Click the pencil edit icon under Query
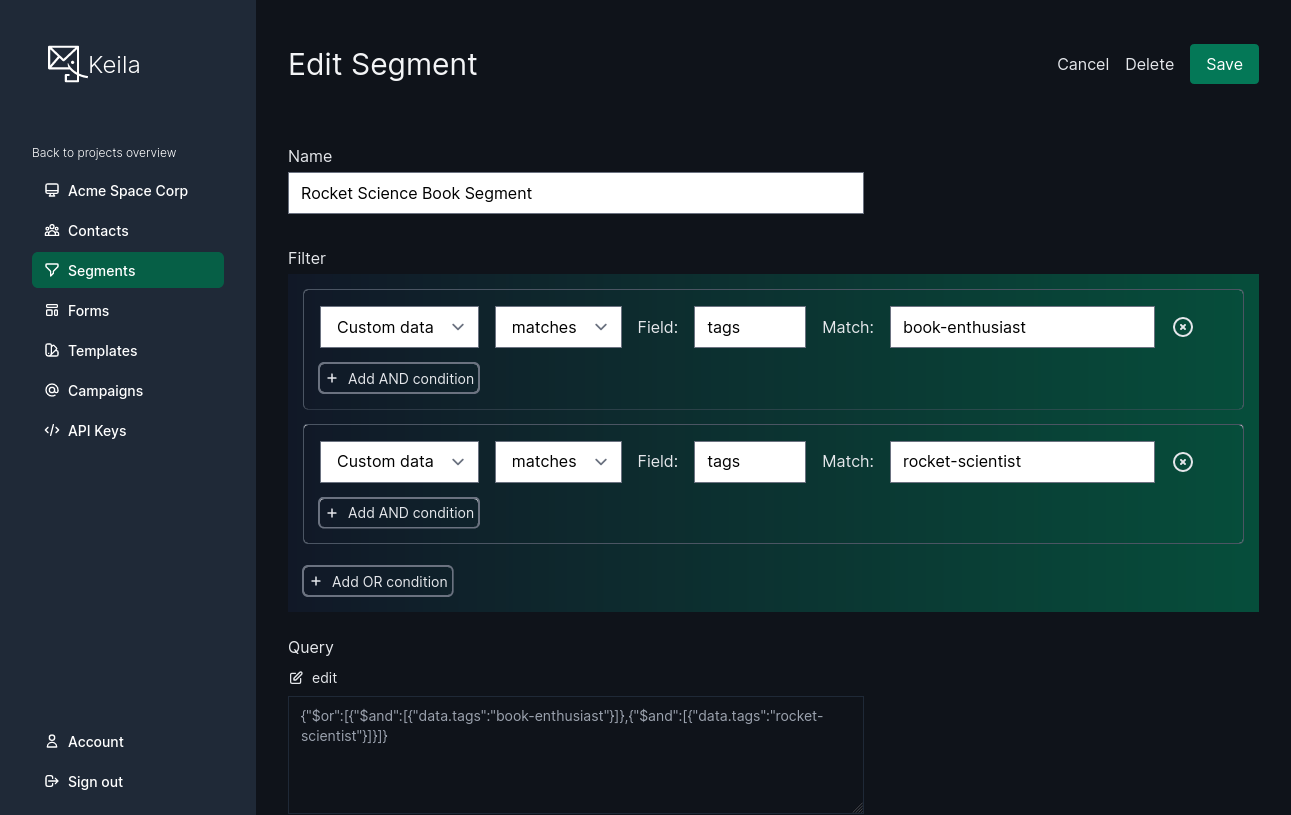 pos(296,678)
